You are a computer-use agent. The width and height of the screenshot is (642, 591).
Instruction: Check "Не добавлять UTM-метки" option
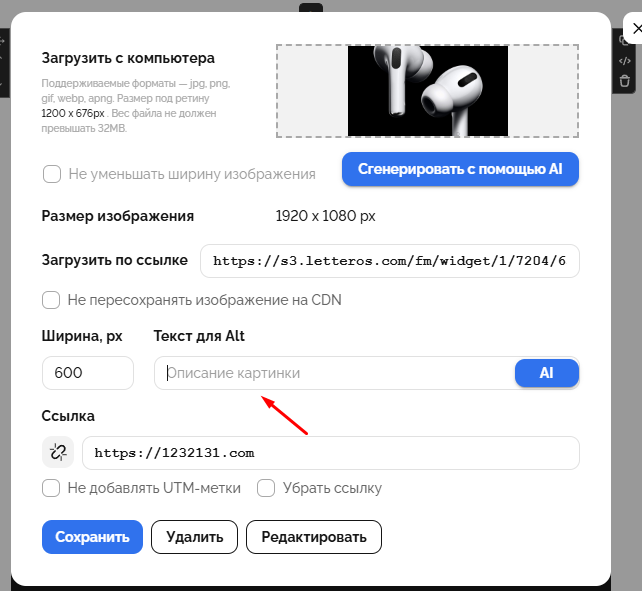(x=51, y=488)
